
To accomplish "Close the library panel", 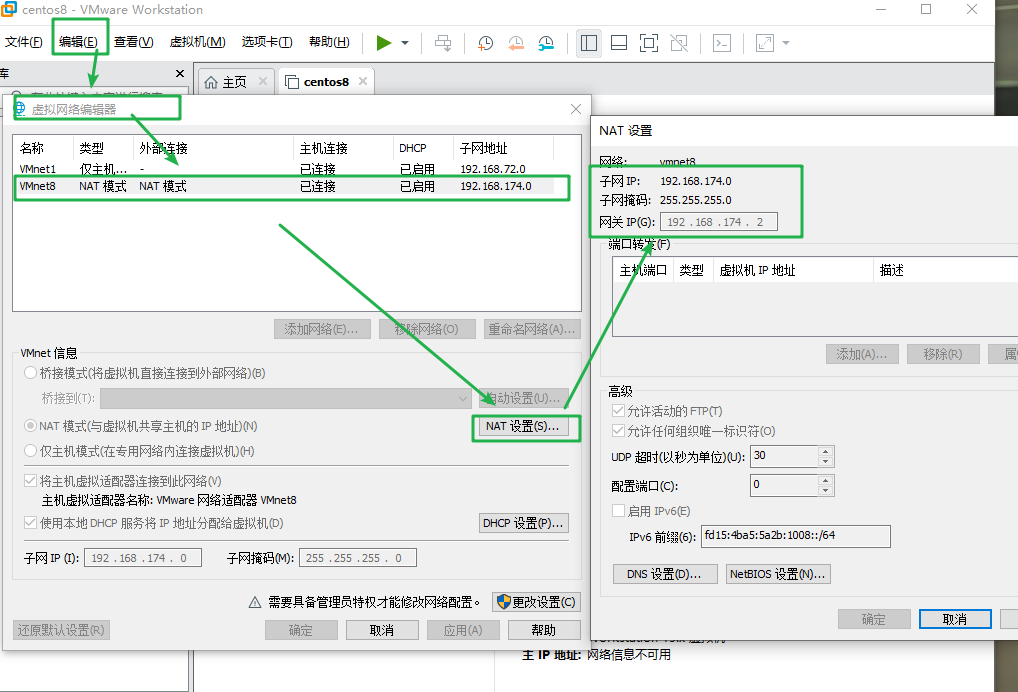I will coord(180,73).
